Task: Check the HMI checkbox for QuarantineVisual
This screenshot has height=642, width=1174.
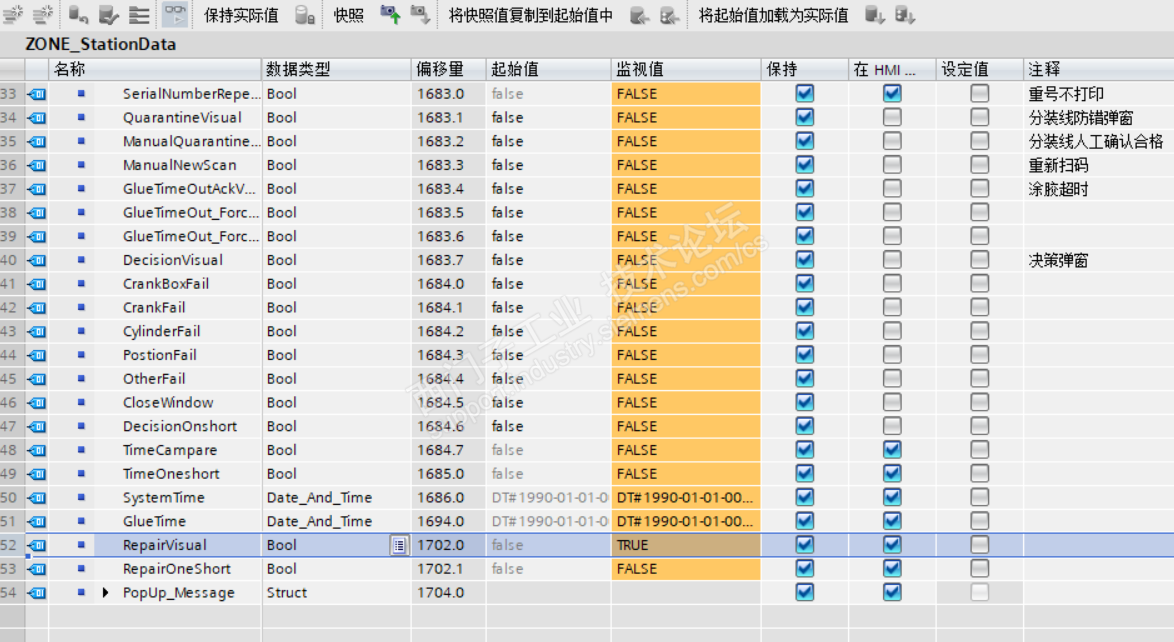Action: (892, 118)
